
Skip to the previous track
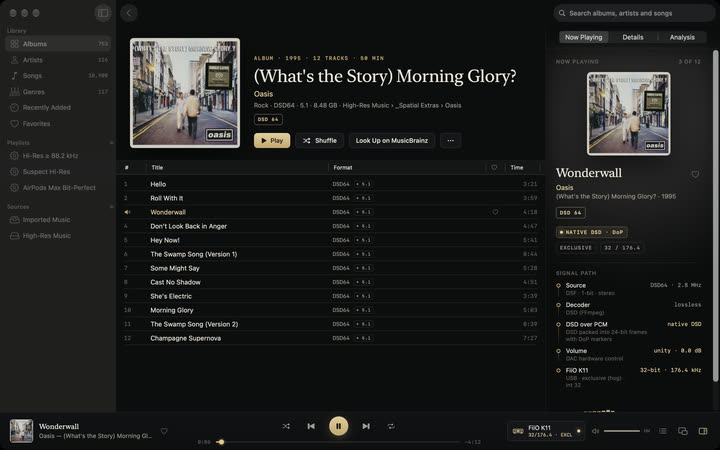(311, 426)
